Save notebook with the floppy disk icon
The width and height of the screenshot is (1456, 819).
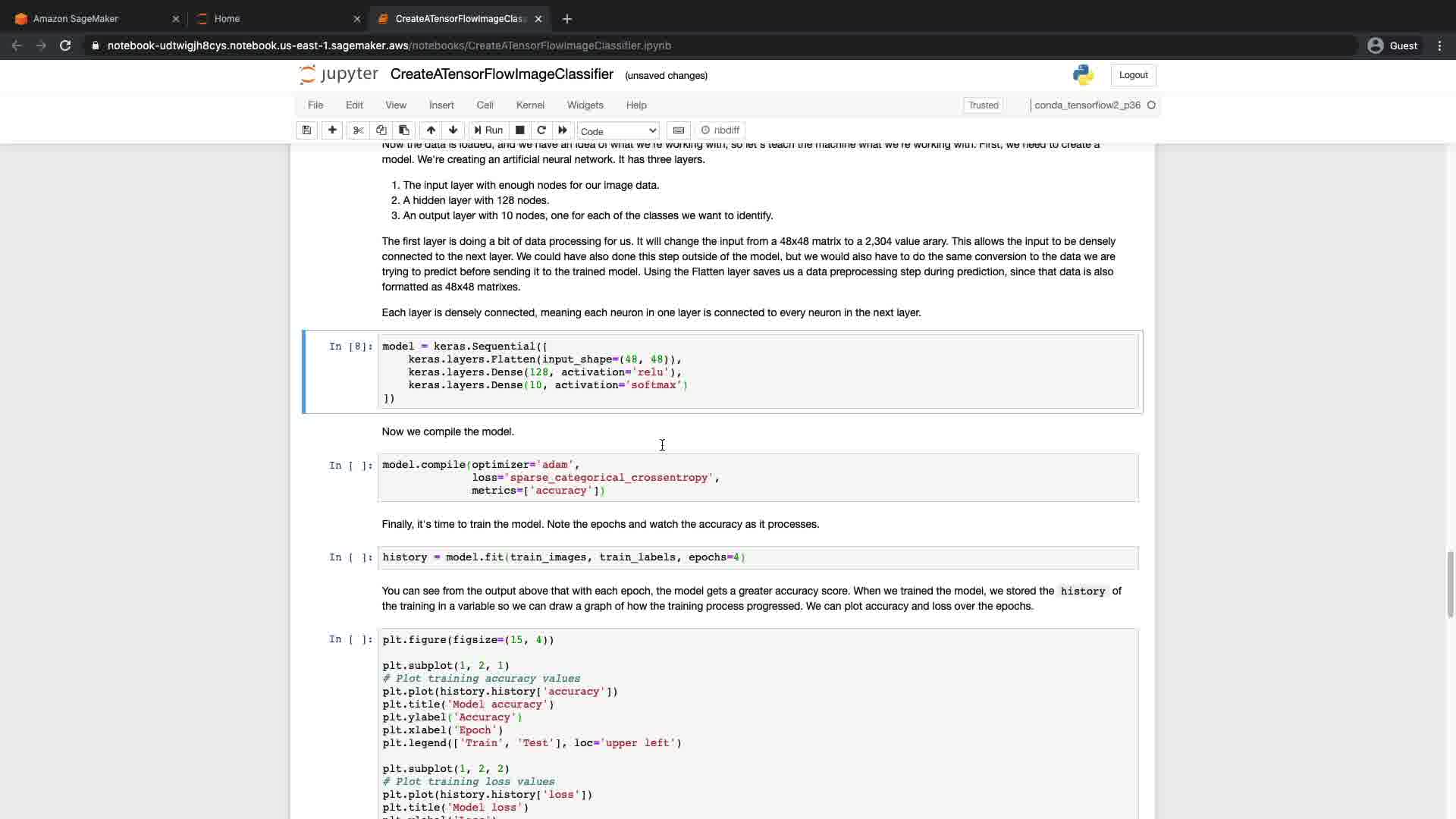click(x=306, y=130)
